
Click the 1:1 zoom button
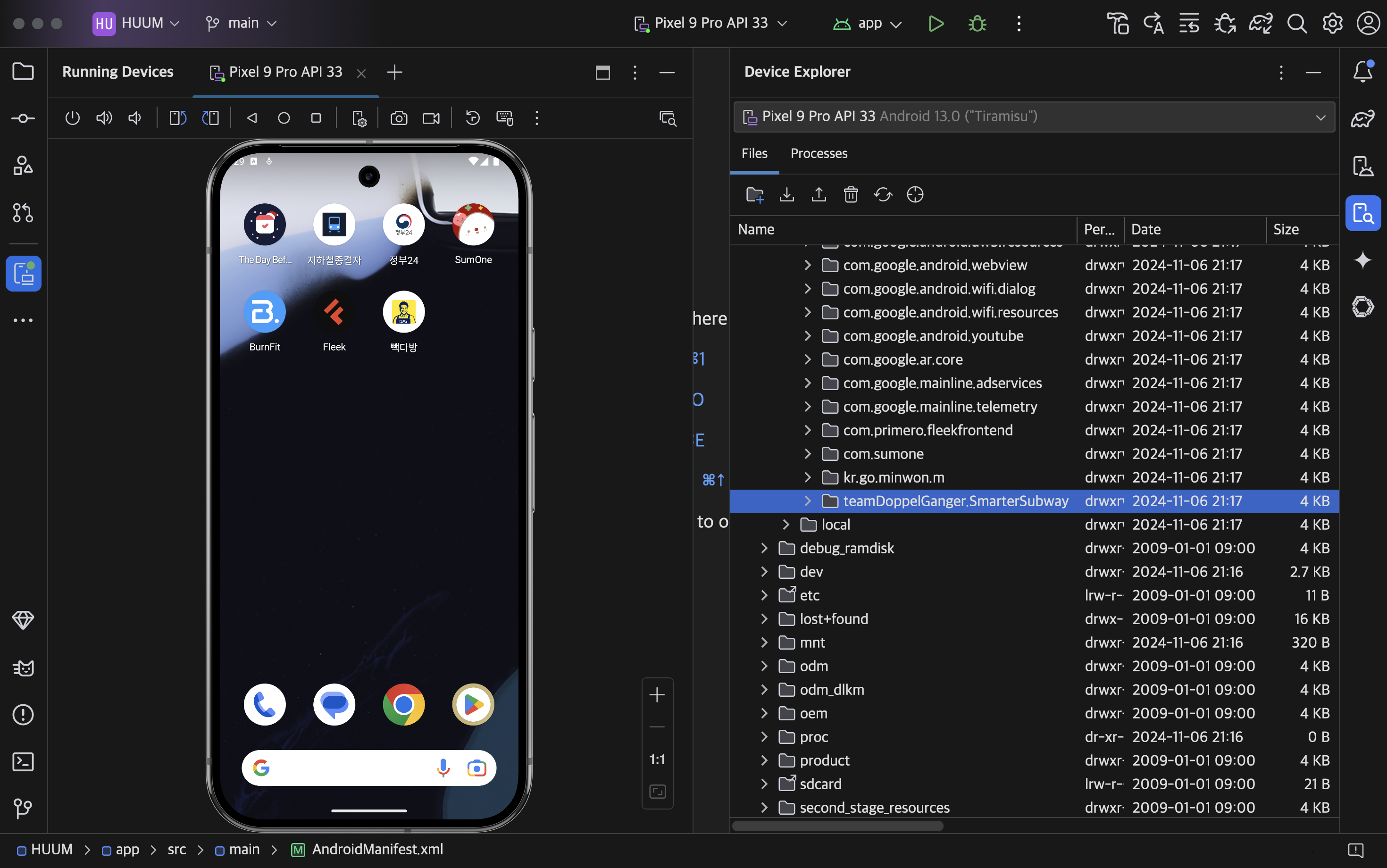coord(657,759)
